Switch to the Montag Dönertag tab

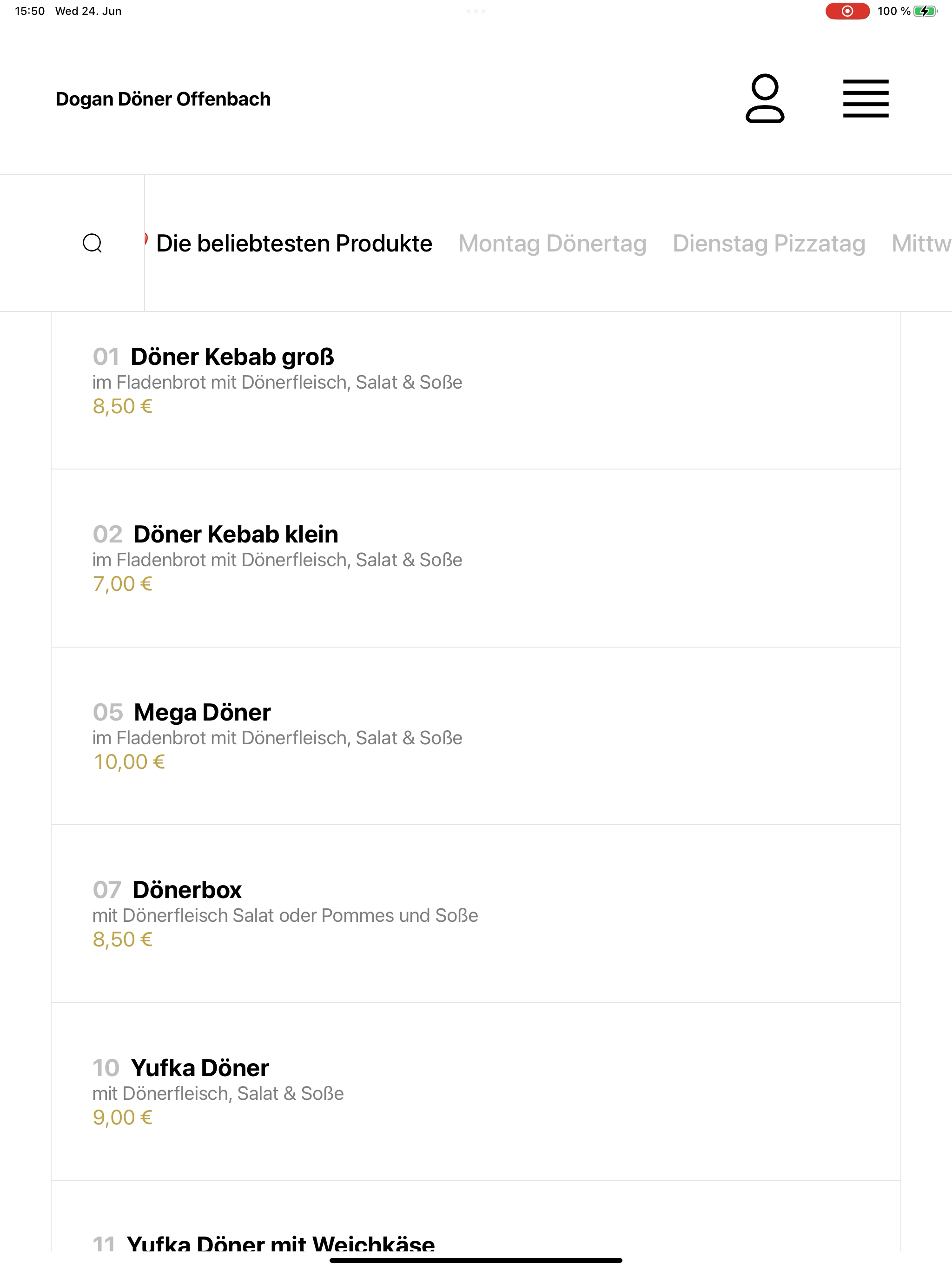(552, 244)
